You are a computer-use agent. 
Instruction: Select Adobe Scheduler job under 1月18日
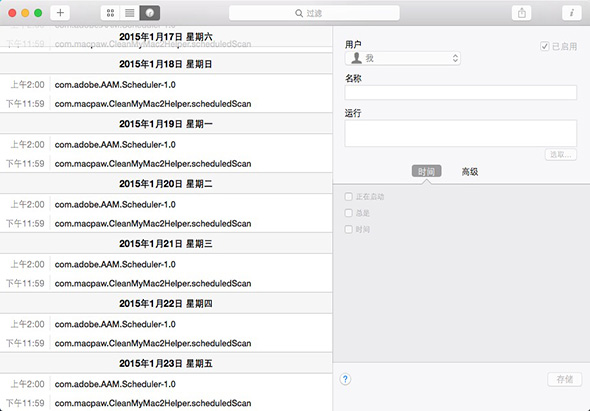click(x=166, y=85)
